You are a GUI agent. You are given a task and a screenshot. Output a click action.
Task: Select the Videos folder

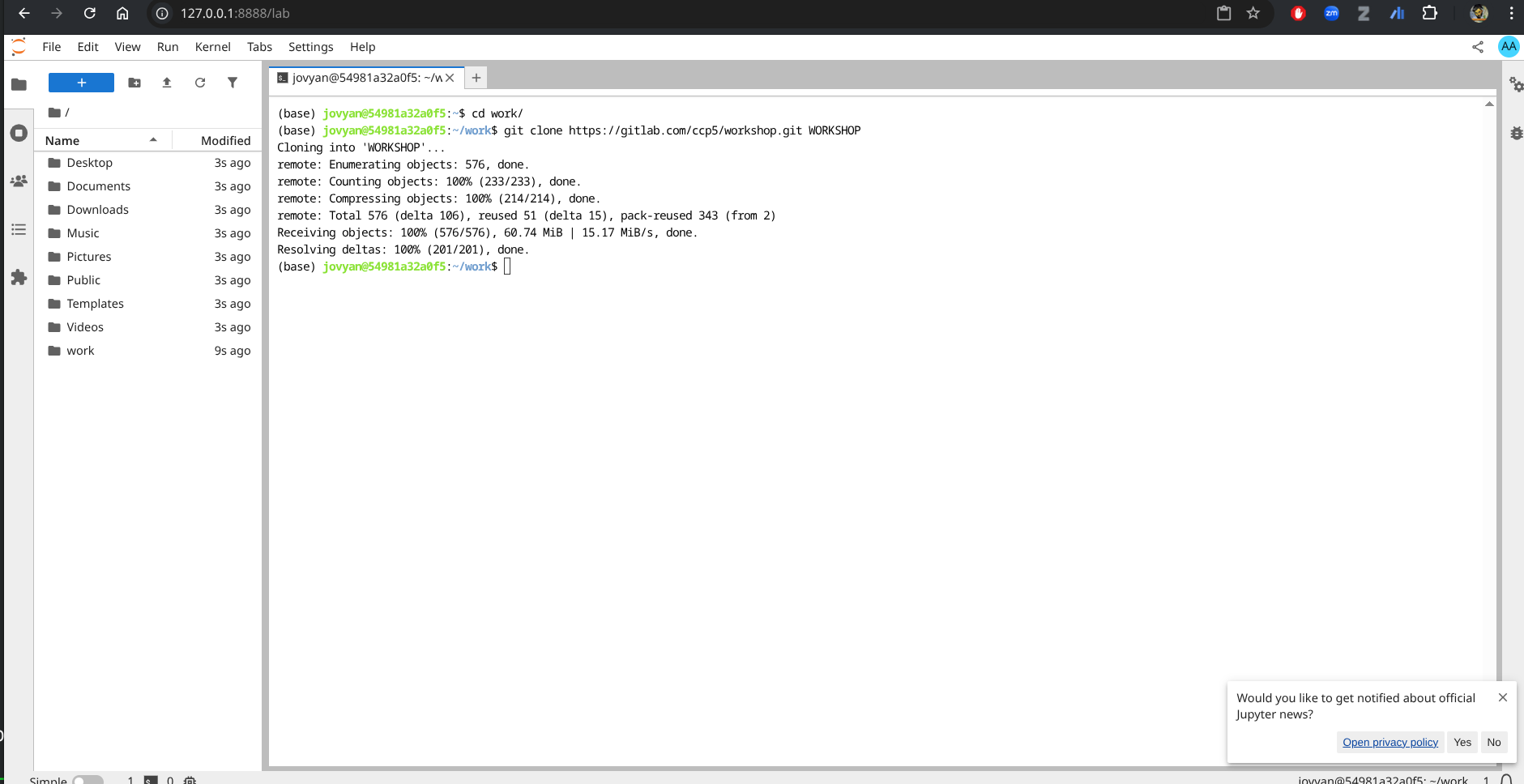tap(148, 327)
